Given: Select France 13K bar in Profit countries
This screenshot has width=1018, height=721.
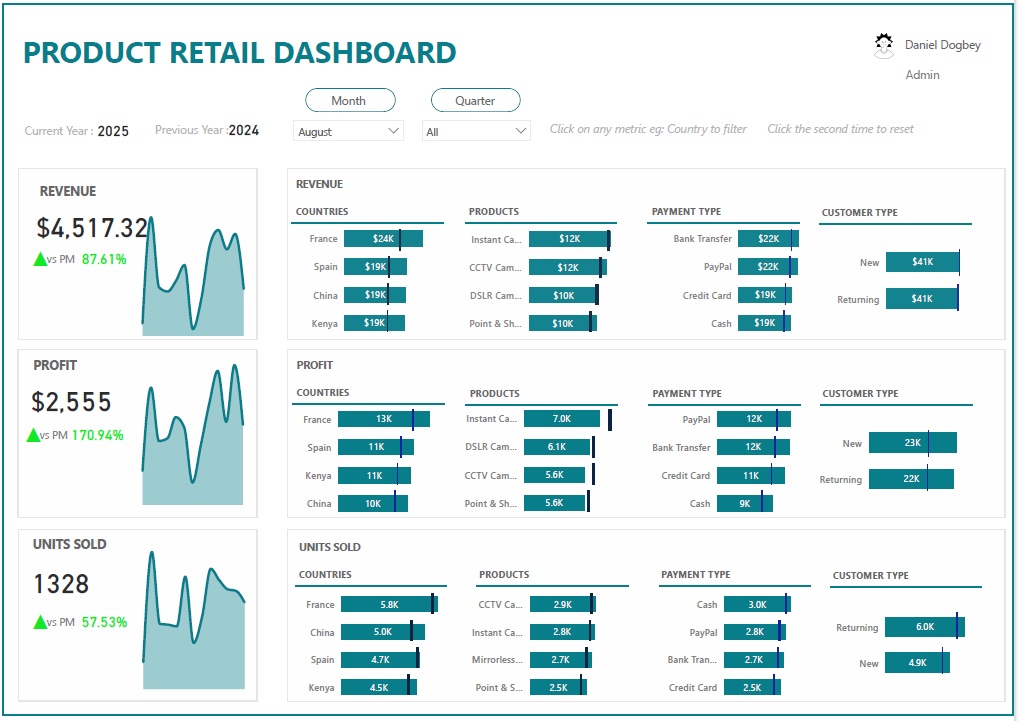Looking at the screenshot, I should [384, 419].
